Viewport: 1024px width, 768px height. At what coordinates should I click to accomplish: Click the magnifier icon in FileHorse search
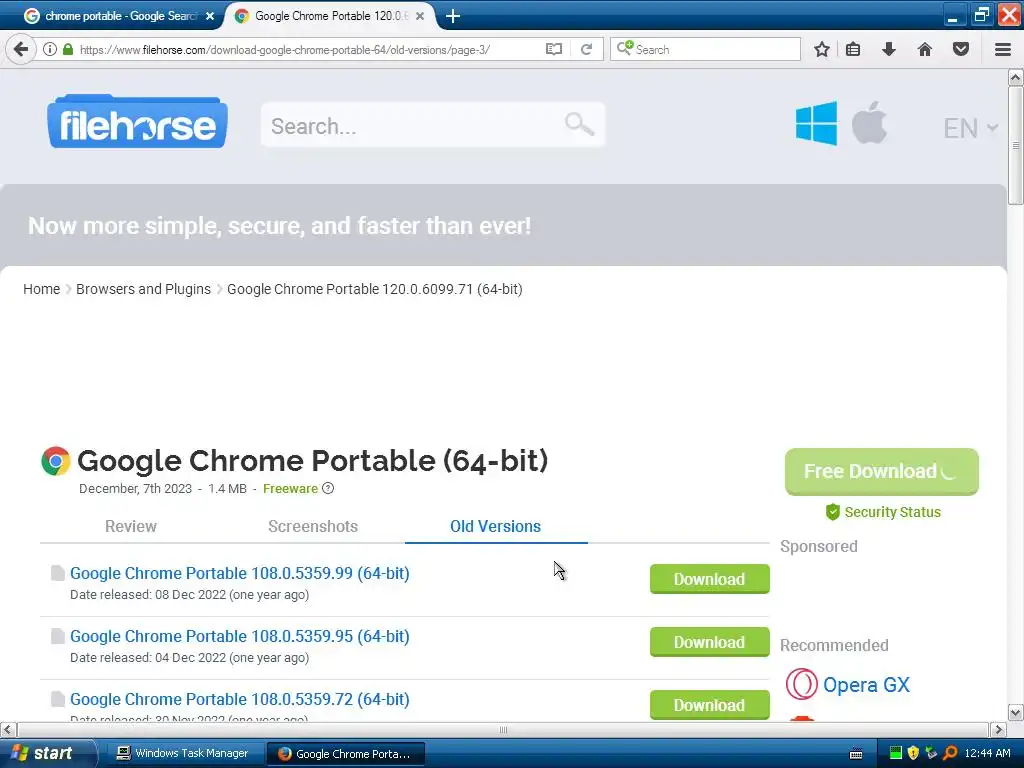pos(579,123)
